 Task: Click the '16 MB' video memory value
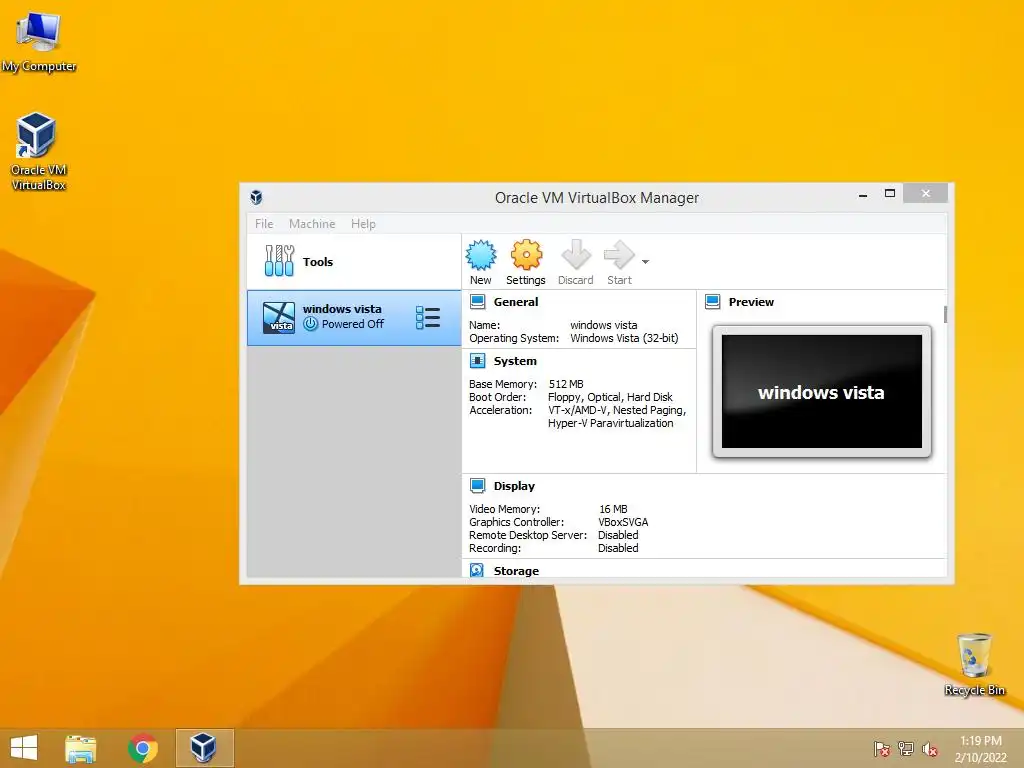tap(613, 509)
